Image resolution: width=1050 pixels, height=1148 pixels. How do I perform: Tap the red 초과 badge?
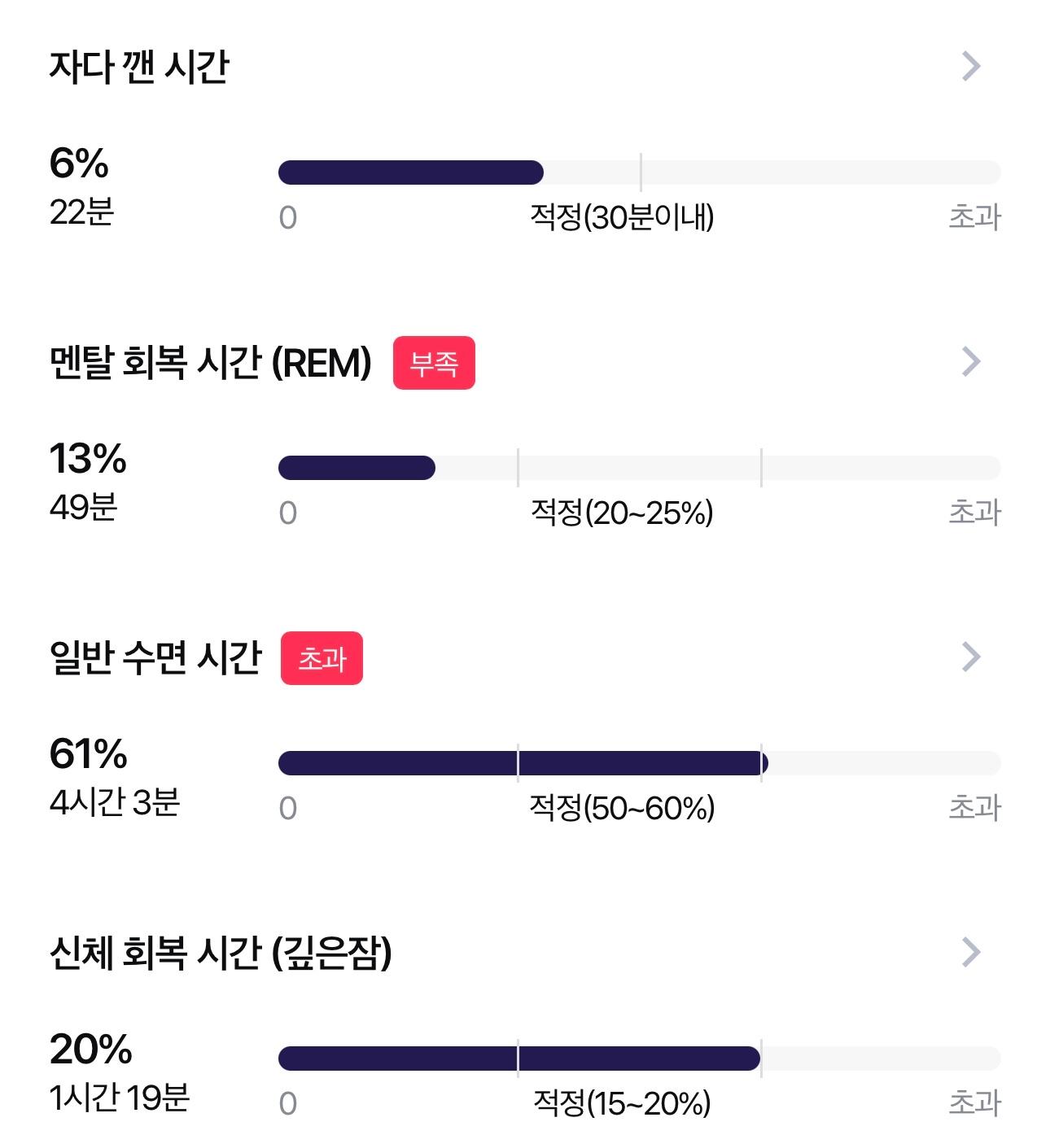[x=322, y=658]
